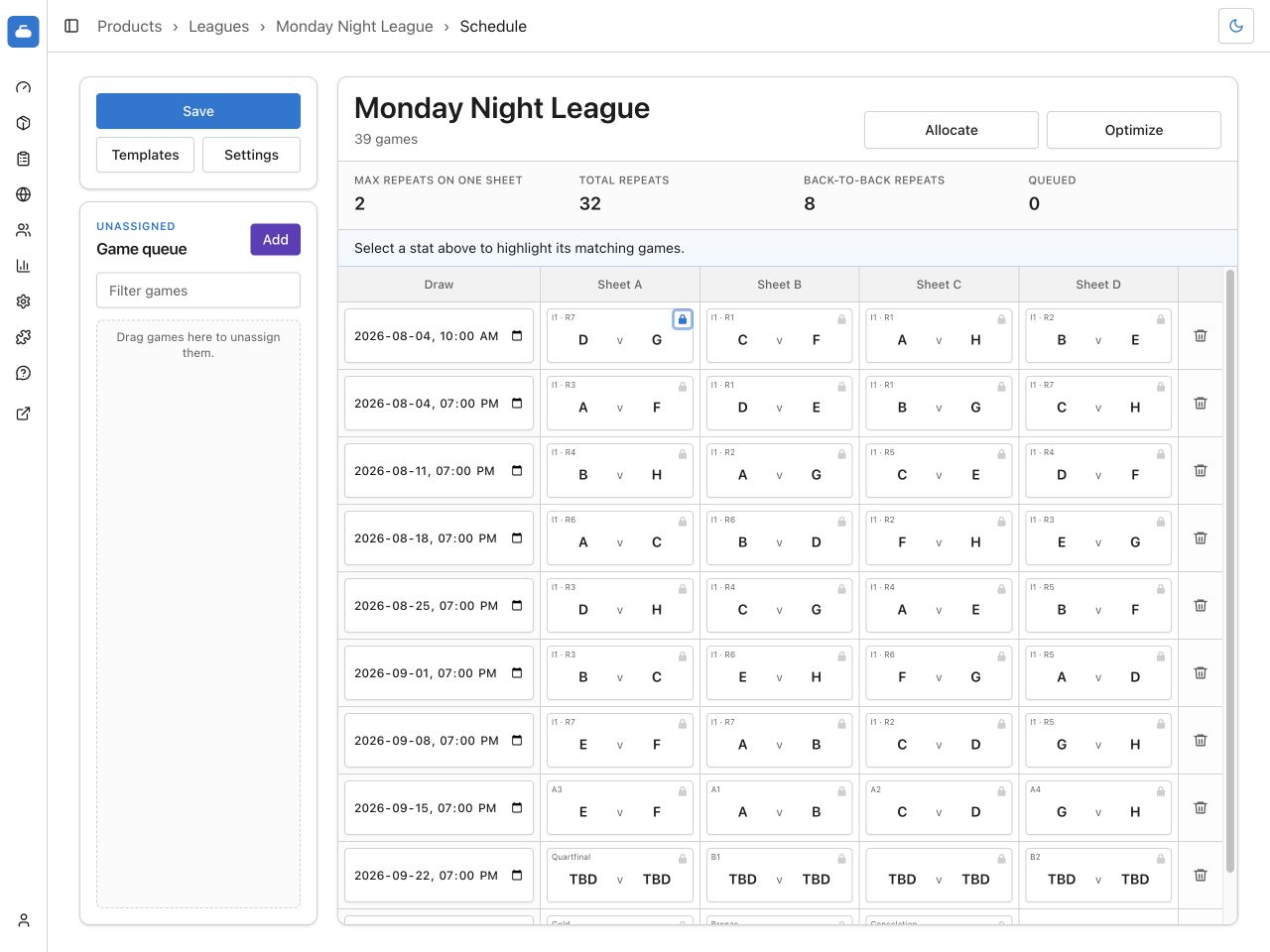This screenshot has width=1270, height=952.
Task: Add a game to the queue
Action: (275, 239)
